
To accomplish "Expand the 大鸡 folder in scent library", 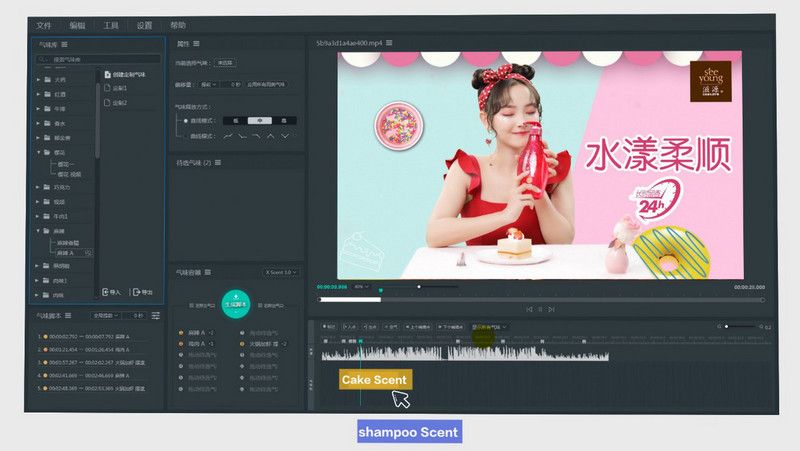I will click(38, 79).
